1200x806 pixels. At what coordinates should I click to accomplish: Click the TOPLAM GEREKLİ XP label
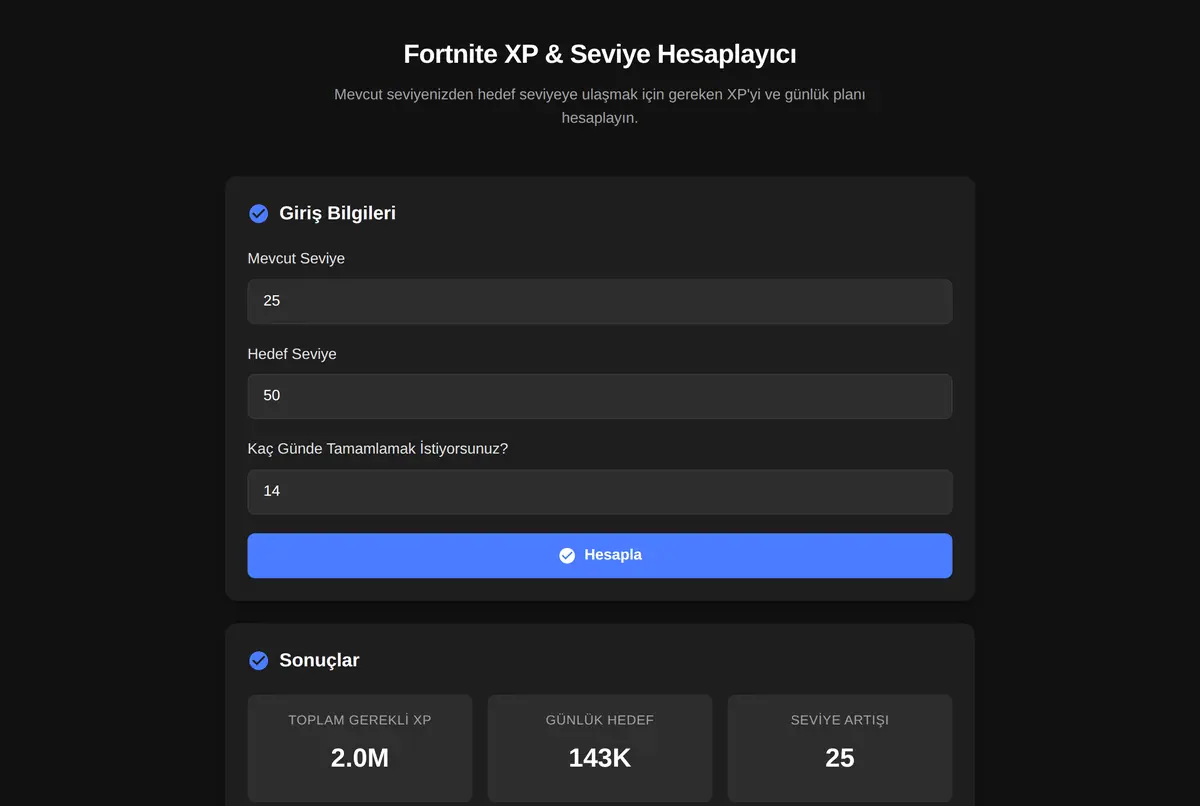point(360,720)
